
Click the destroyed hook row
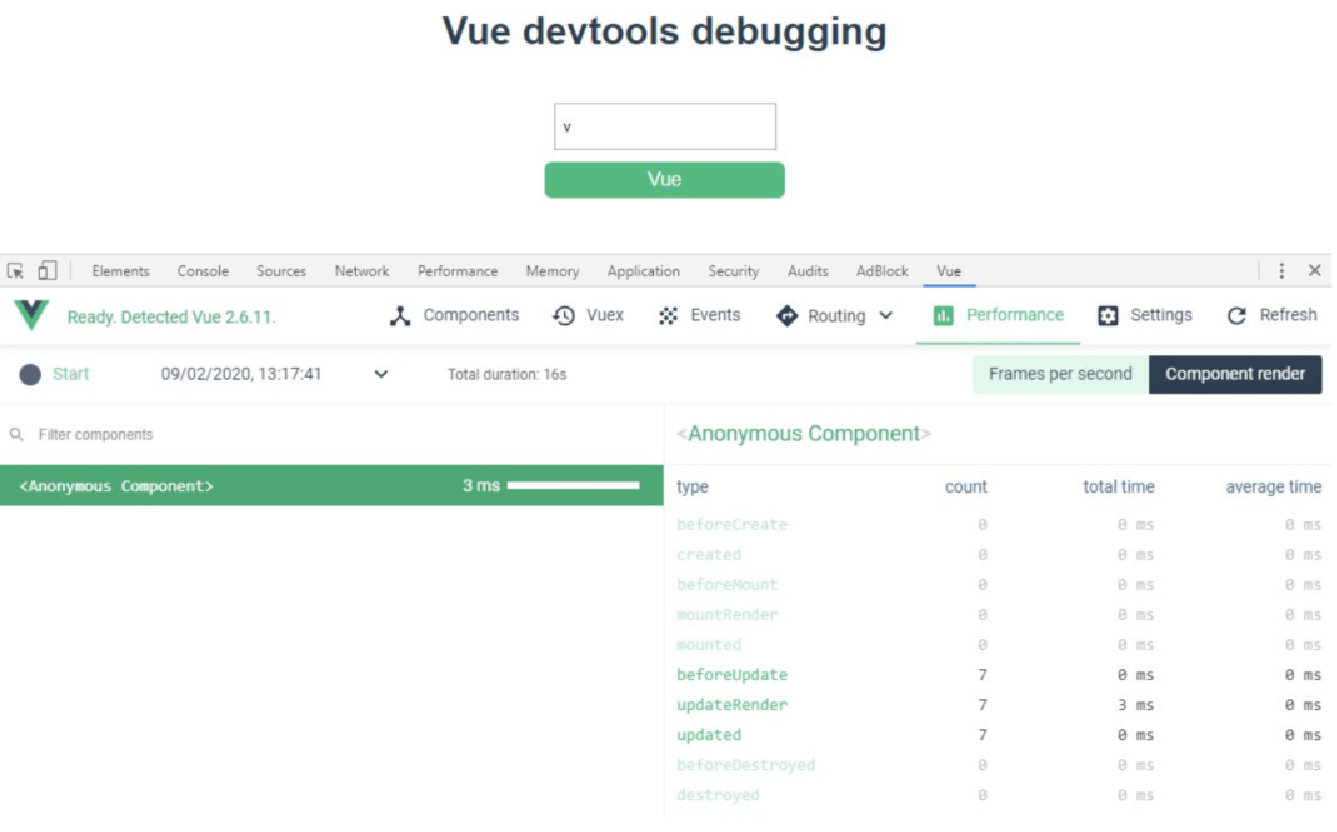[999, 795]
